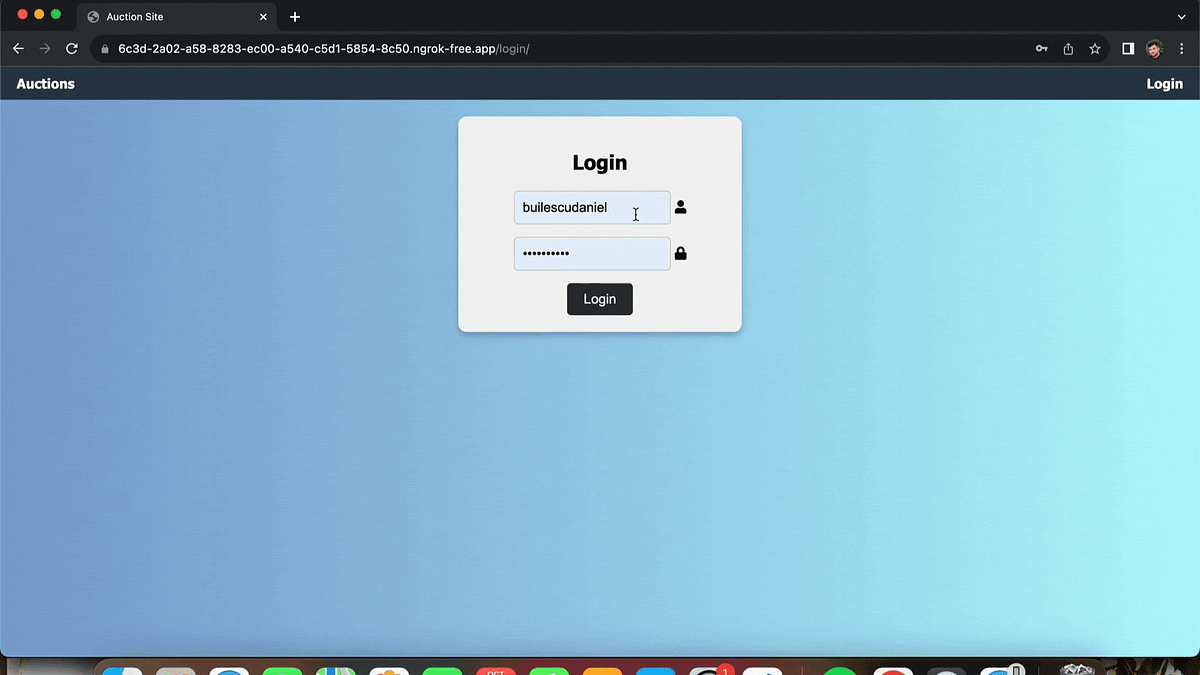
Task: Click the Chrome profile avatar
Action: [x=1155, y=48]
